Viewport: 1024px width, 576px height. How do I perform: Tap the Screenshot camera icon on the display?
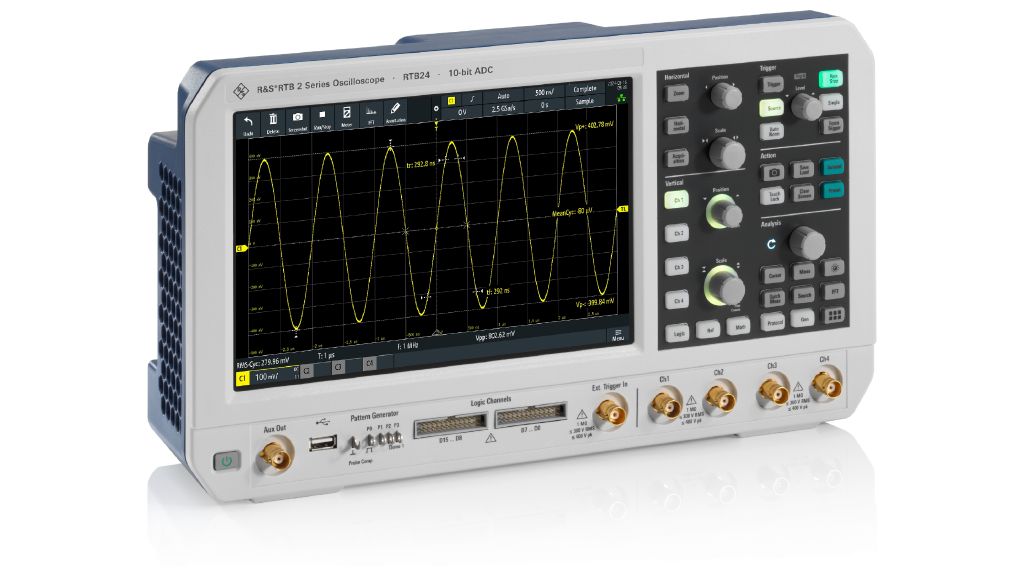(297, 115)
